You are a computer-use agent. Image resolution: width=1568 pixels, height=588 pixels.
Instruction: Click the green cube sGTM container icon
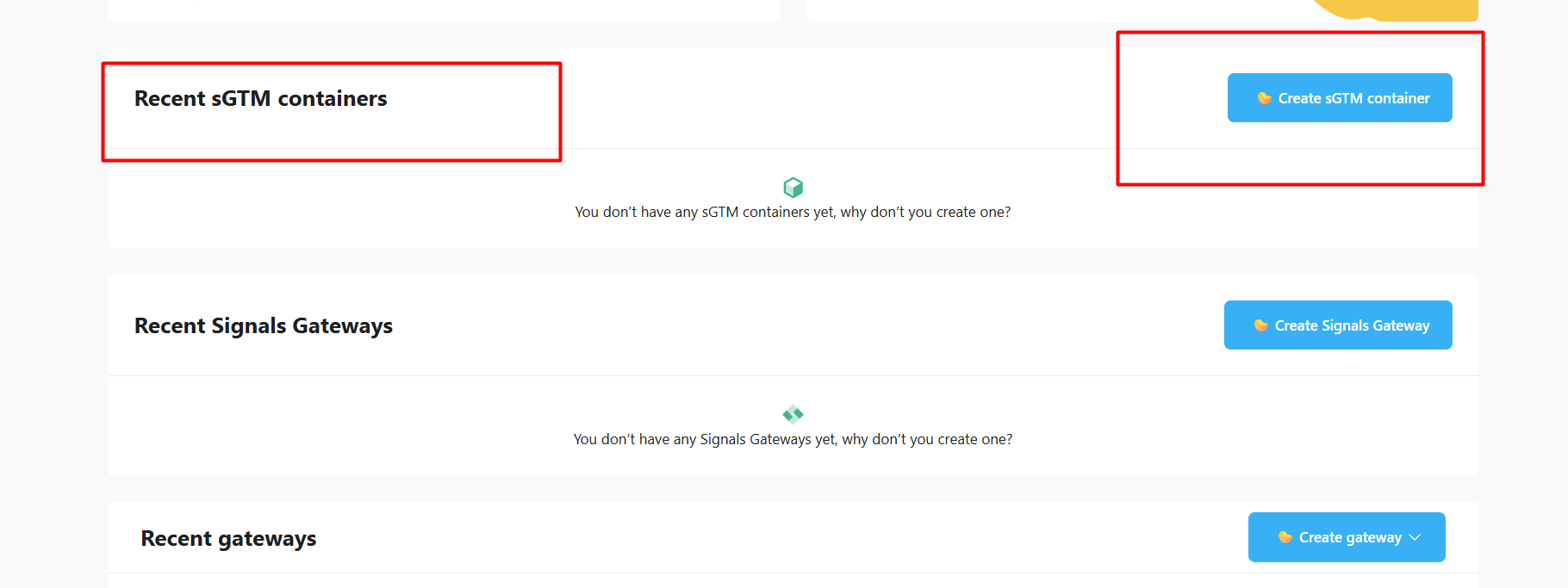793,187
